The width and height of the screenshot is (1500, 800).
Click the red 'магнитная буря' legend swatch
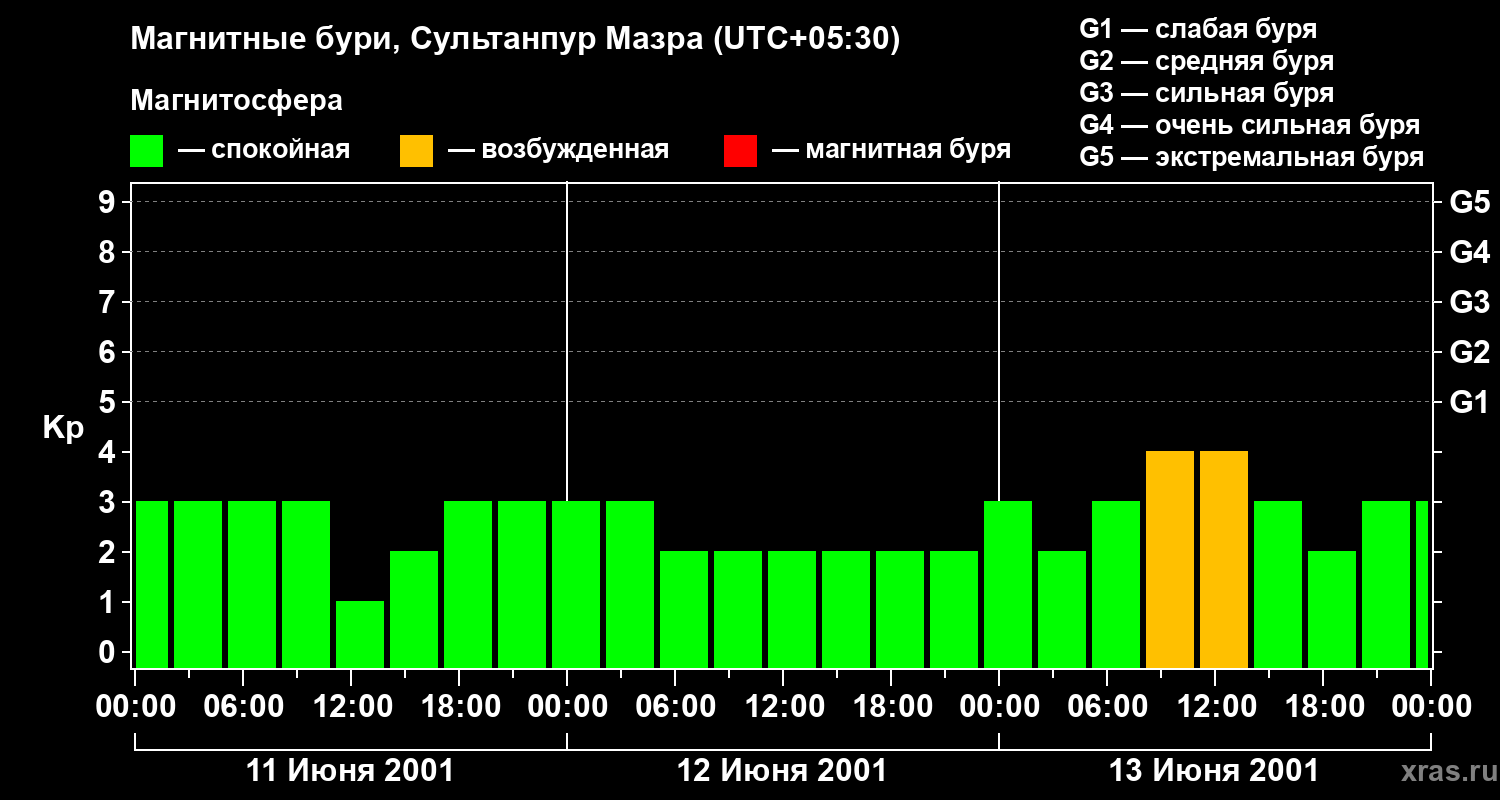click(x=740, y=151)
